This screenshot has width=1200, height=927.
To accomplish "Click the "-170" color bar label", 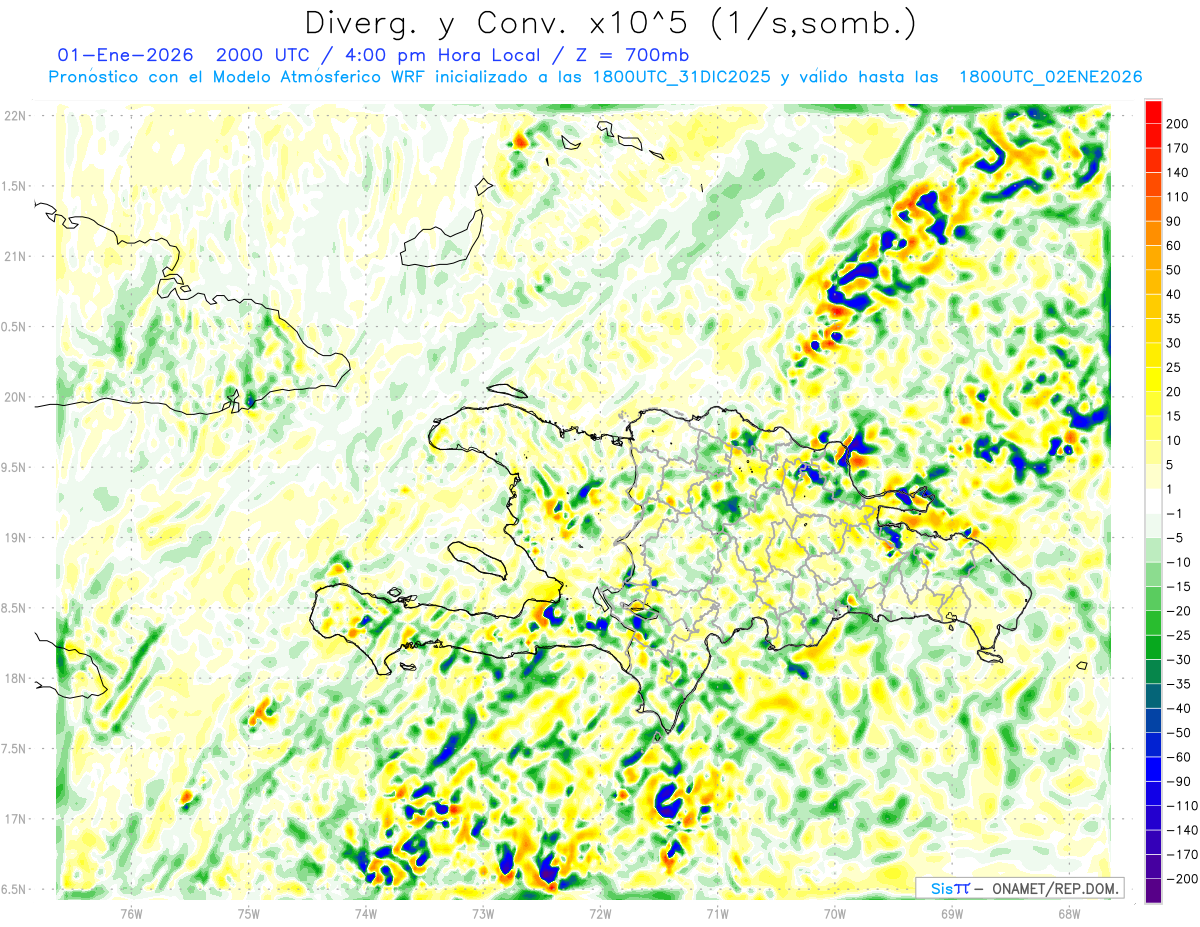I will 1182,854.
